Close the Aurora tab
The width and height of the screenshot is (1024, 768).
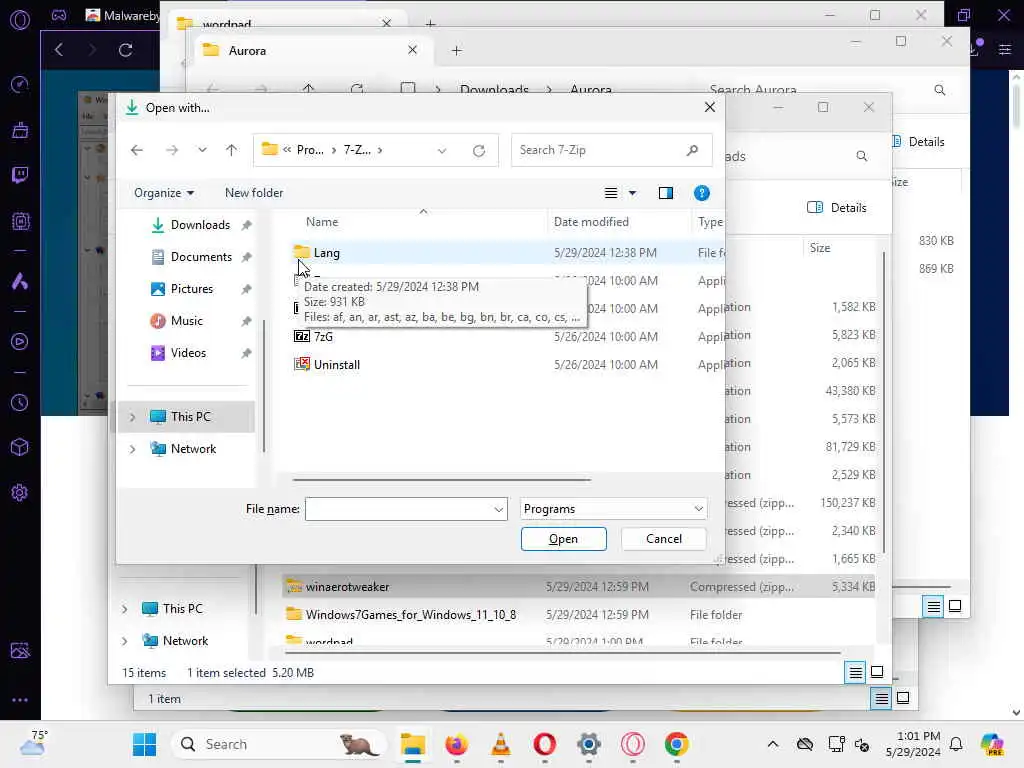[x=412, y=50]
